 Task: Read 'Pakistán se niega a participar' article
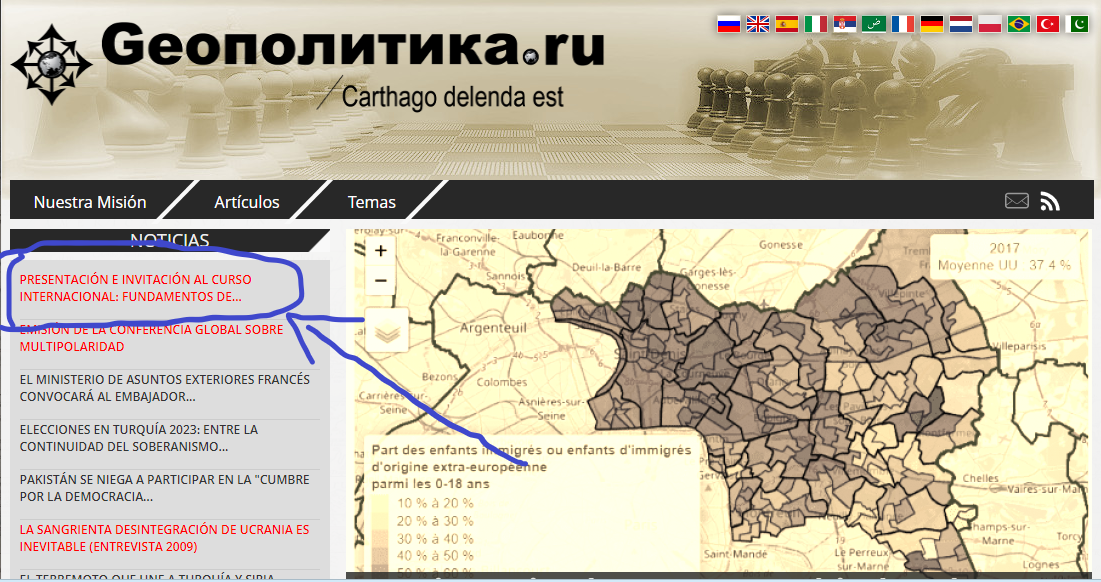tap(164, 488)
